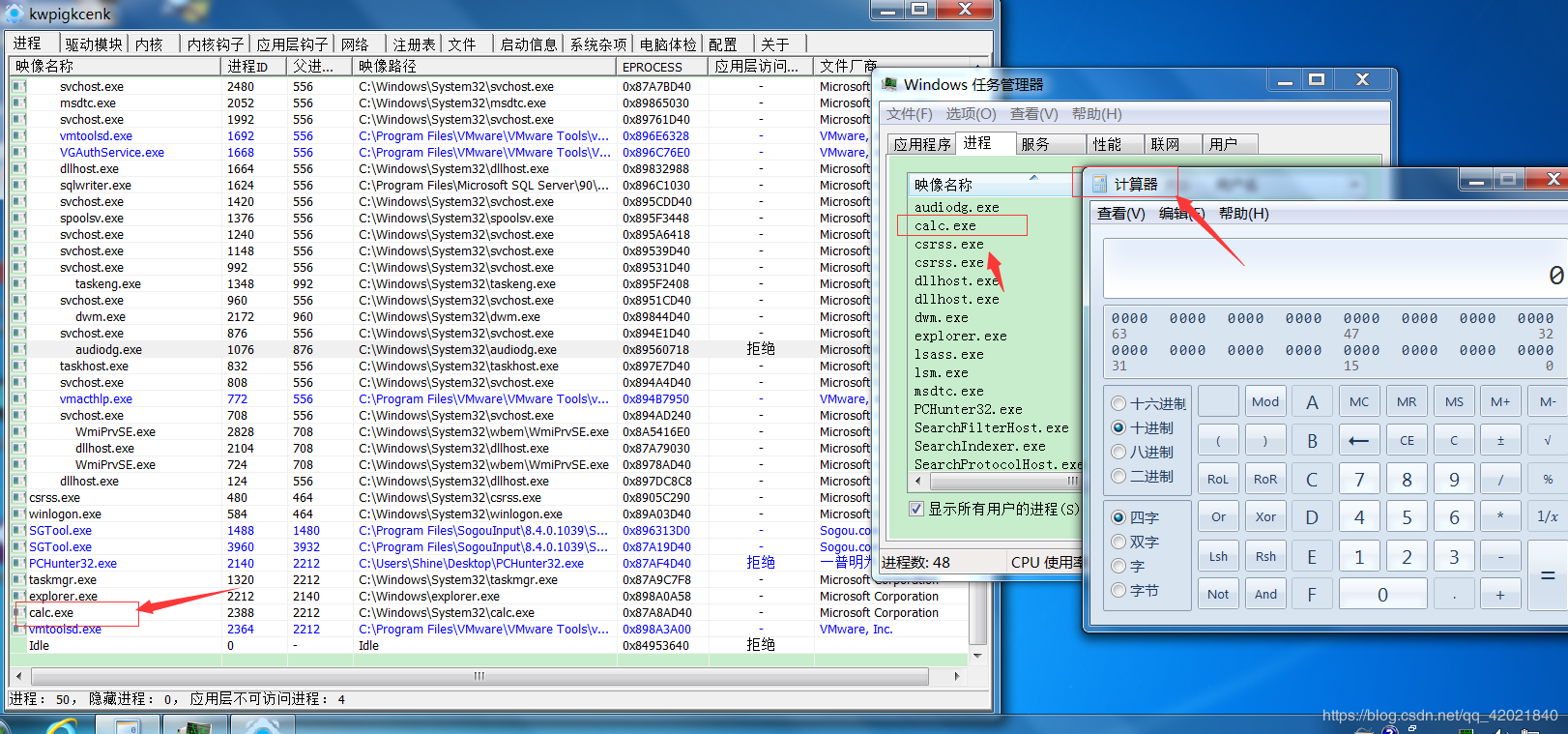Select lsass.exe in Task Manager list
The image size is (1568, 734).
pyautogui.click(x=949, y=355)
